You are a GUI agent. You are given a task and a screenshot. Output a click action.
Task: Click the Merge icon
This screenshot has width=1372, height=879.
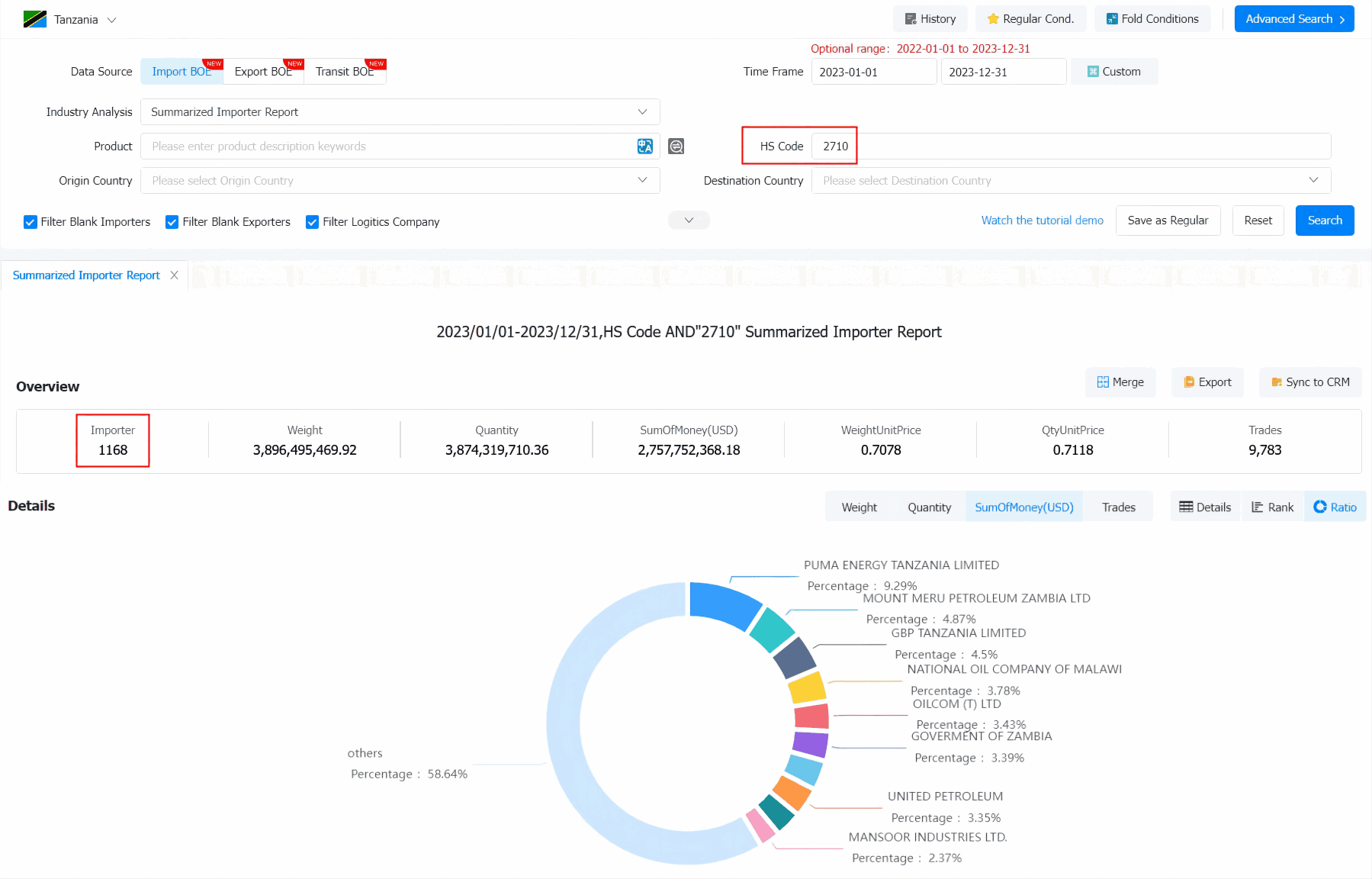1103,382
